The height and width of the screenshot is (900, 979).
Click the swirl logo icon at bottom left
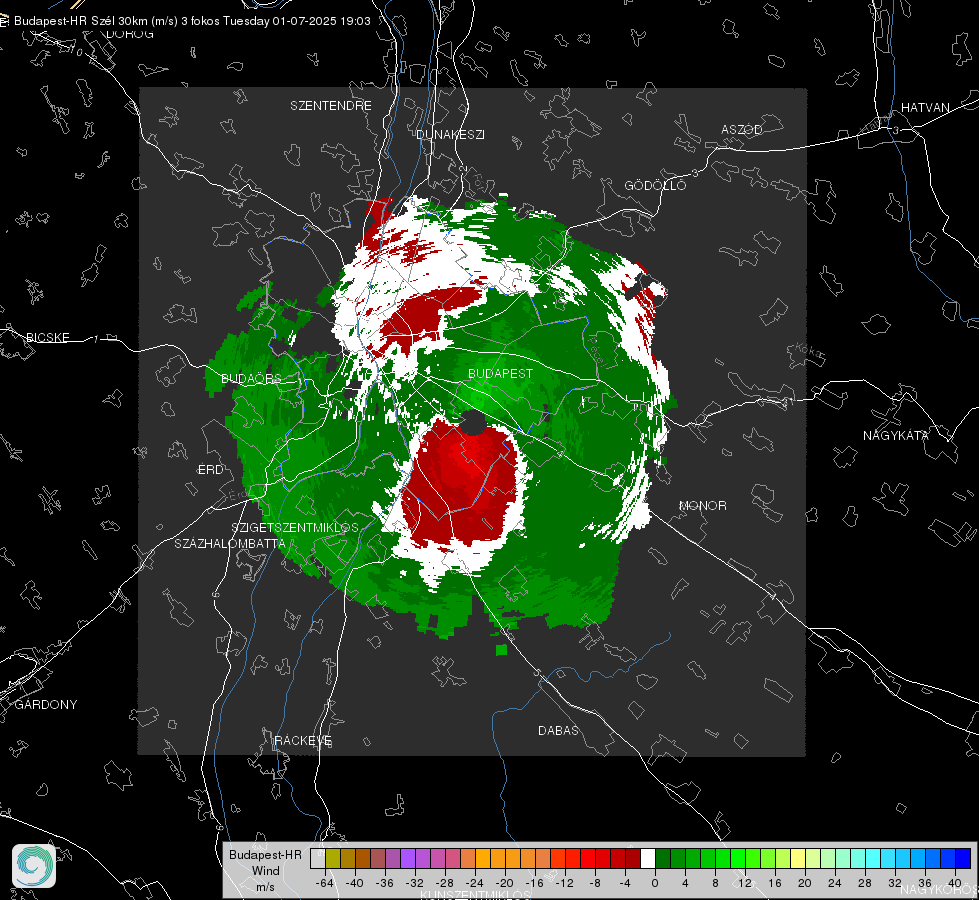tap(34, 866)
